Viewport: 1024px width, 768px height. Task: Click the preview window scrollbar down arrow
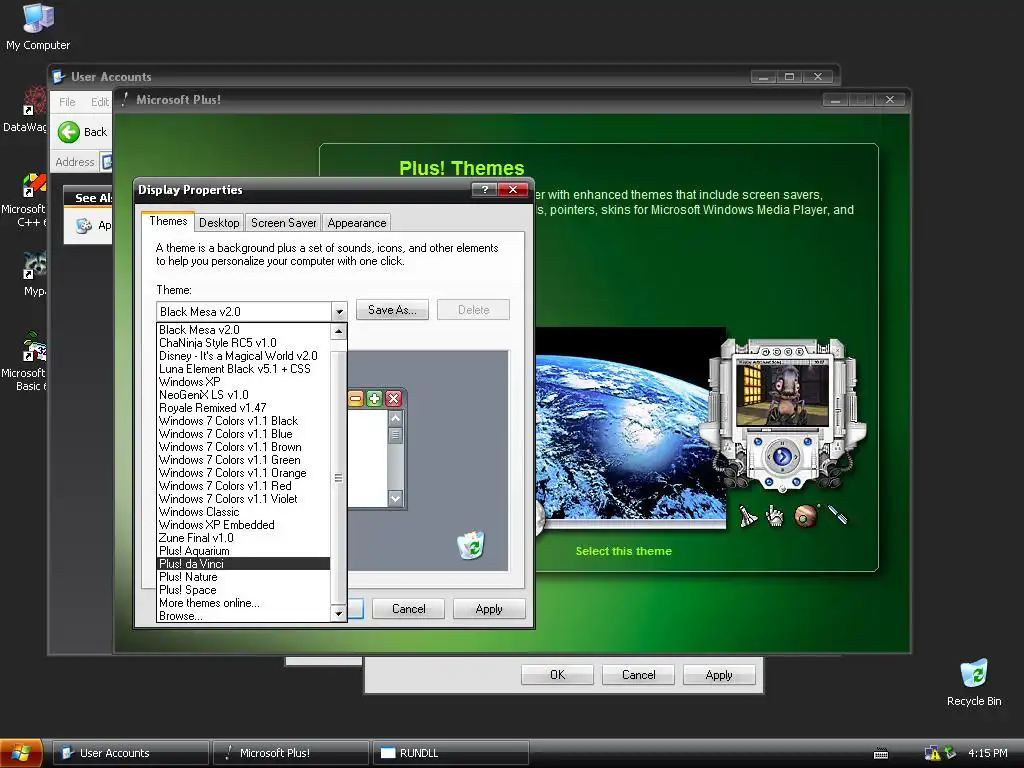point(395,498)
